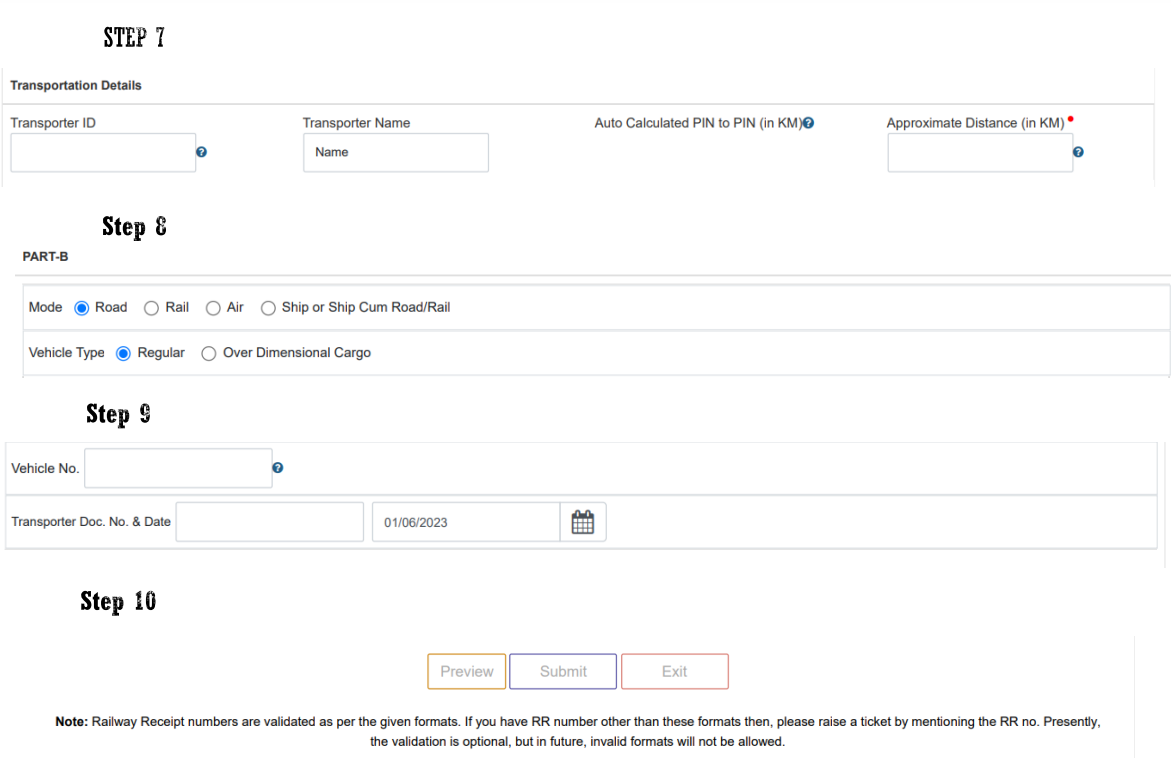Click help icon beside Approximate Distance field
The image size is (1171, 771).
1078,152
